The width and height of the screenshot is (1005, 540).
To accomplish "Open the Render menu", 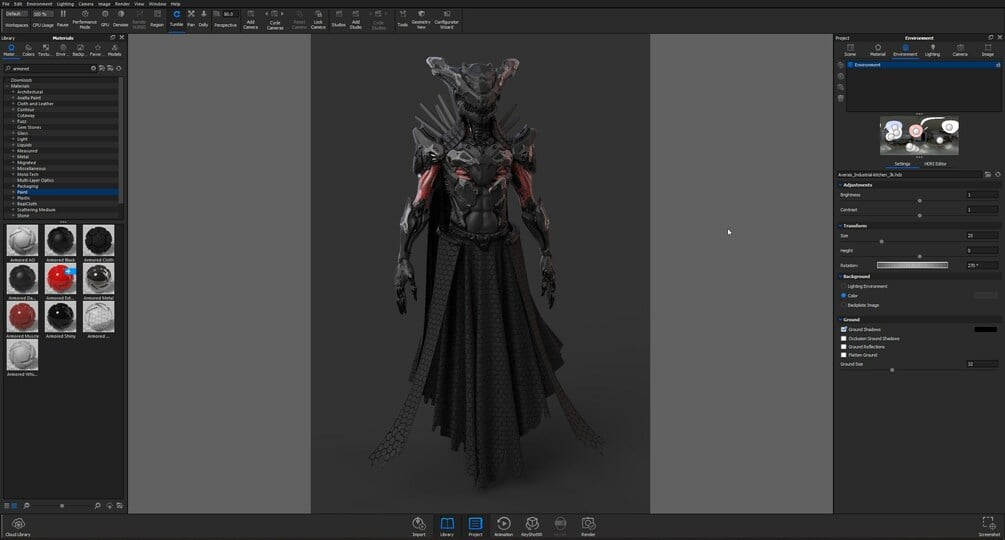I will (x=122, y=4).
